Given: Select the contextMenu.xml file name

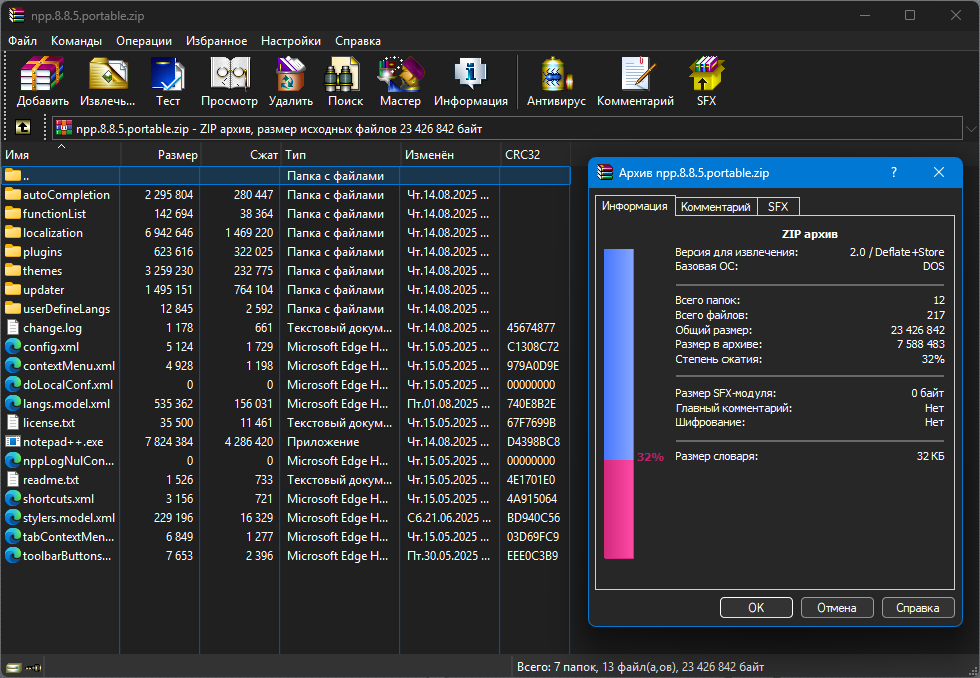Looking at the screenshot, I should [69, 366].
